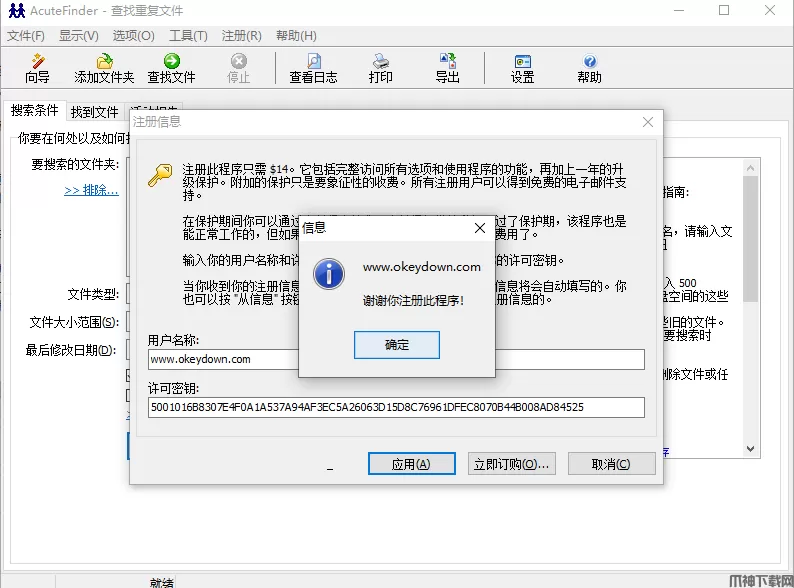The image size is (794, 588).
Task: Click the AcuteFinder app icon in title bar
Action: [x=17, y=11]
